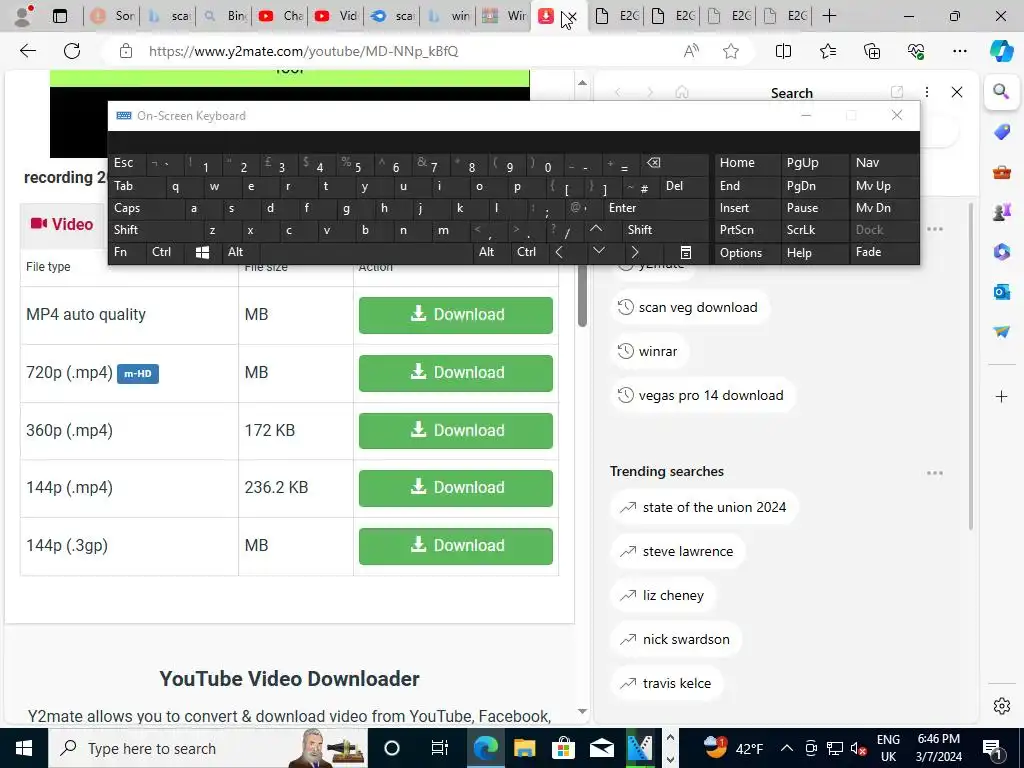
Task: Click backspace key on On-Screen Keyboard
Action: [x=654, y=163]
